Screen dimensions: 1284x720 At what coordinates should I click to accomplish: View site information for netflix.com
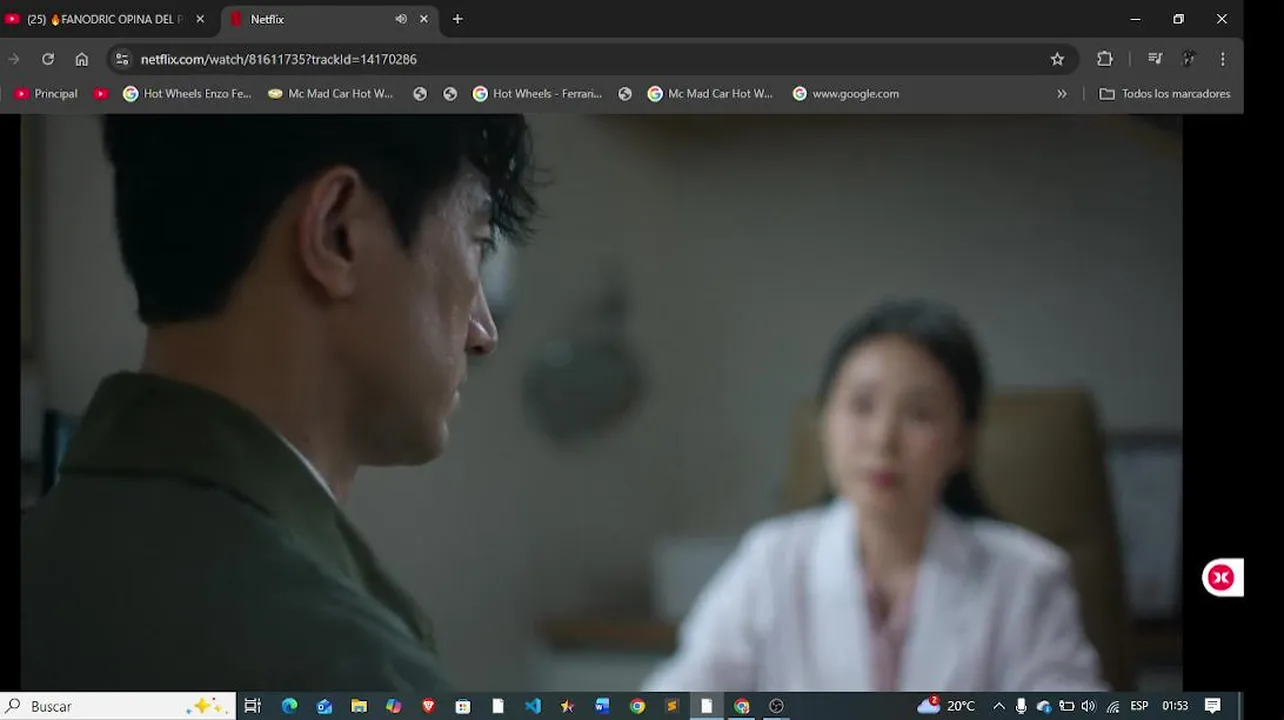click(x=122, y=59)
